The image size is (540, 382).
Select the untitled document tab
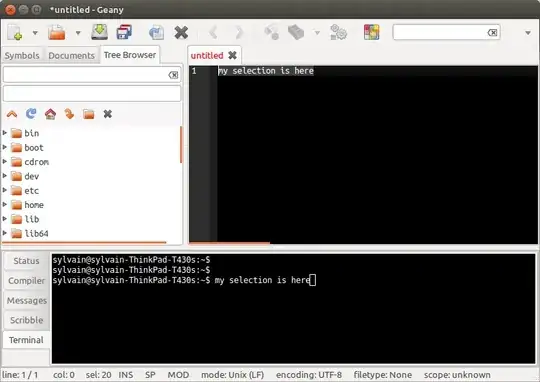point(207,55)
